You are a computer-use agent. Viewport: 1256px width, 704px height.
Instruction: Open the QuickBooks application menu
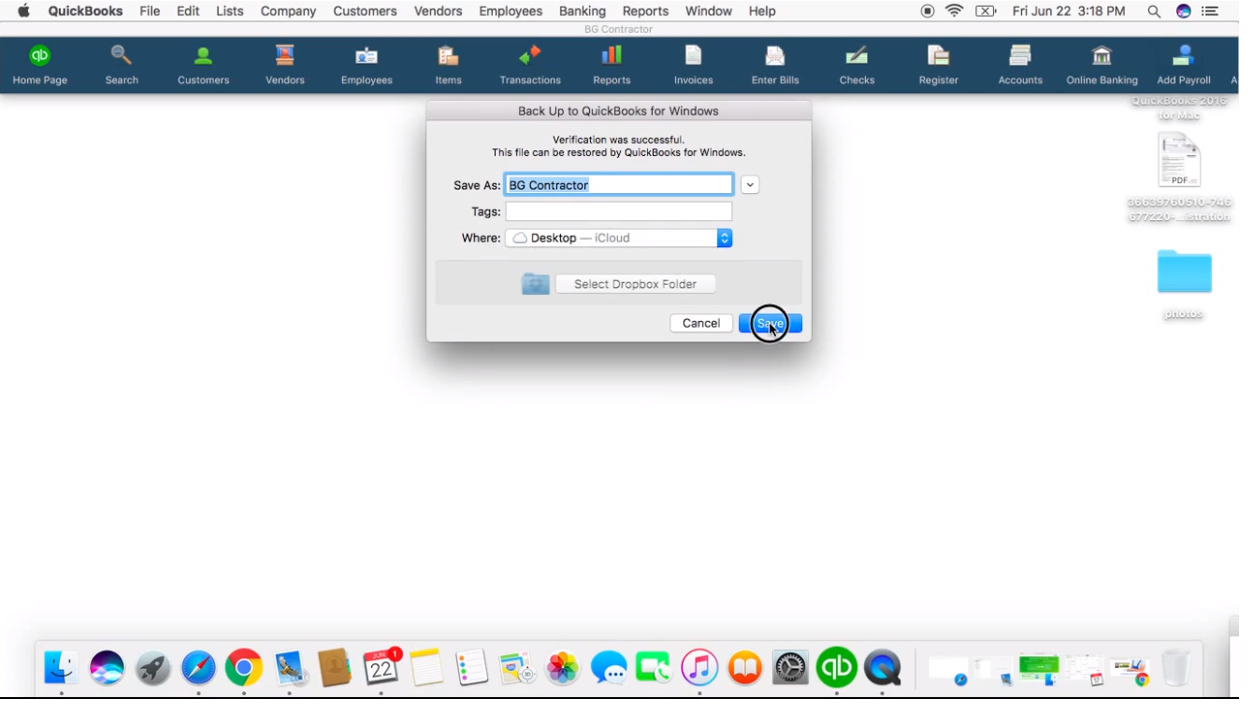[x=85, y=11]
